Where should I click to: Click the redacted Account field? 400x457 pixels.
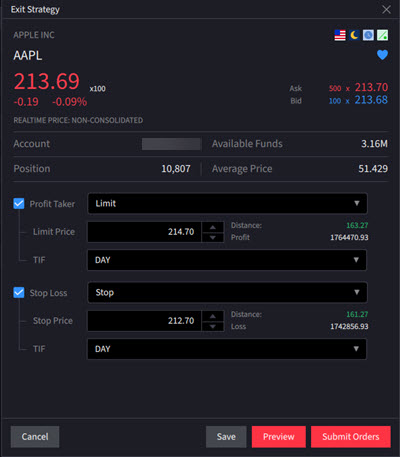coord(171,144)
